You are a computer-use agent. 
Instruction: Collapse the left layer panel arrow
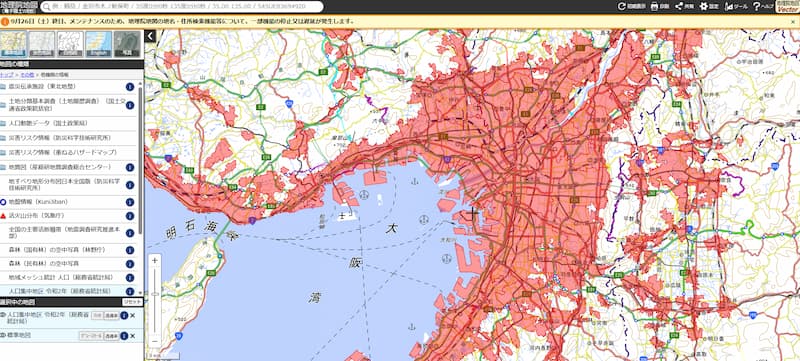point(150,36)
